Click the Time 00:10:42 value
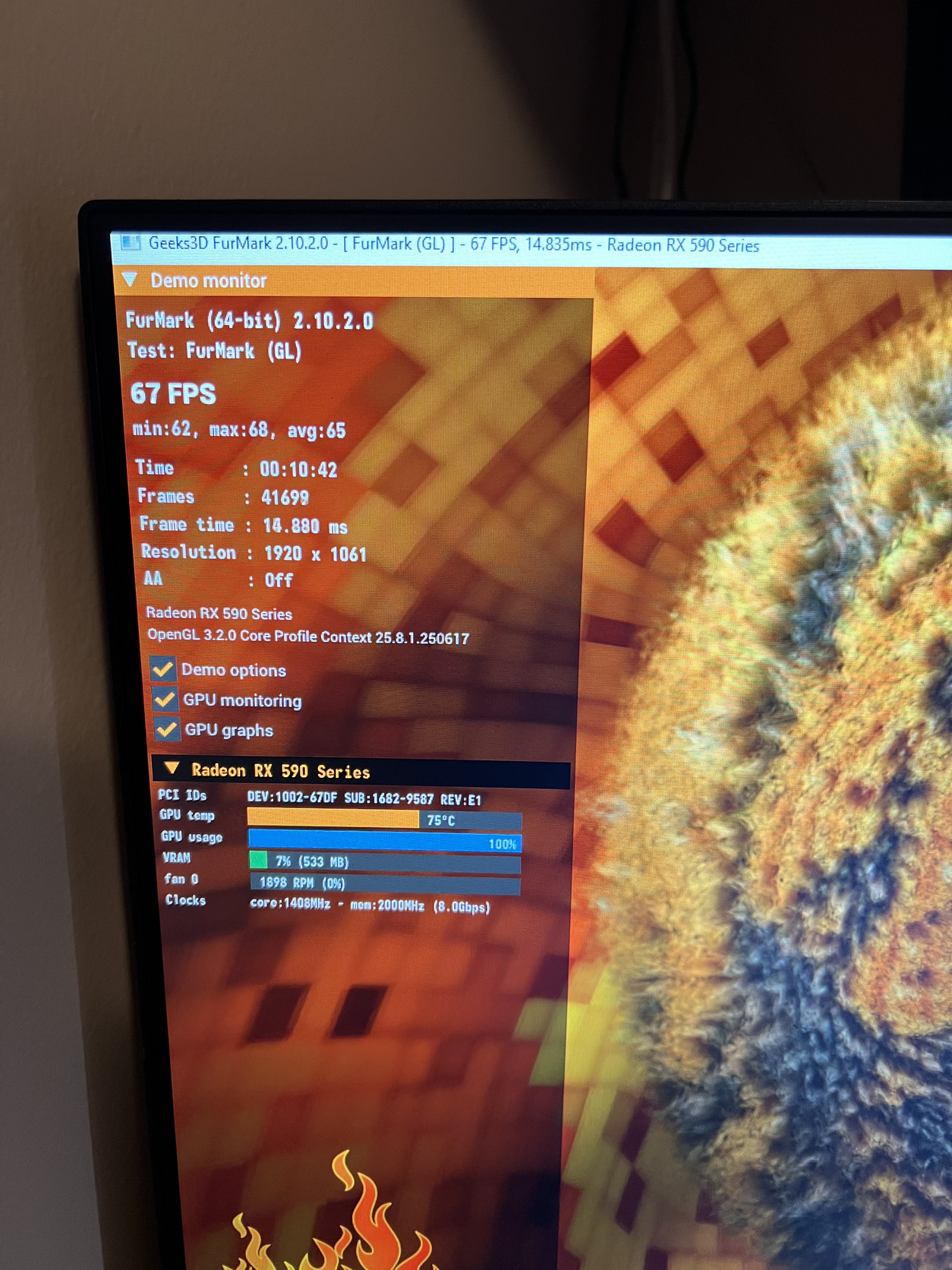The image size is (952, 1270). pyautogui.click(x=298, y=469)
